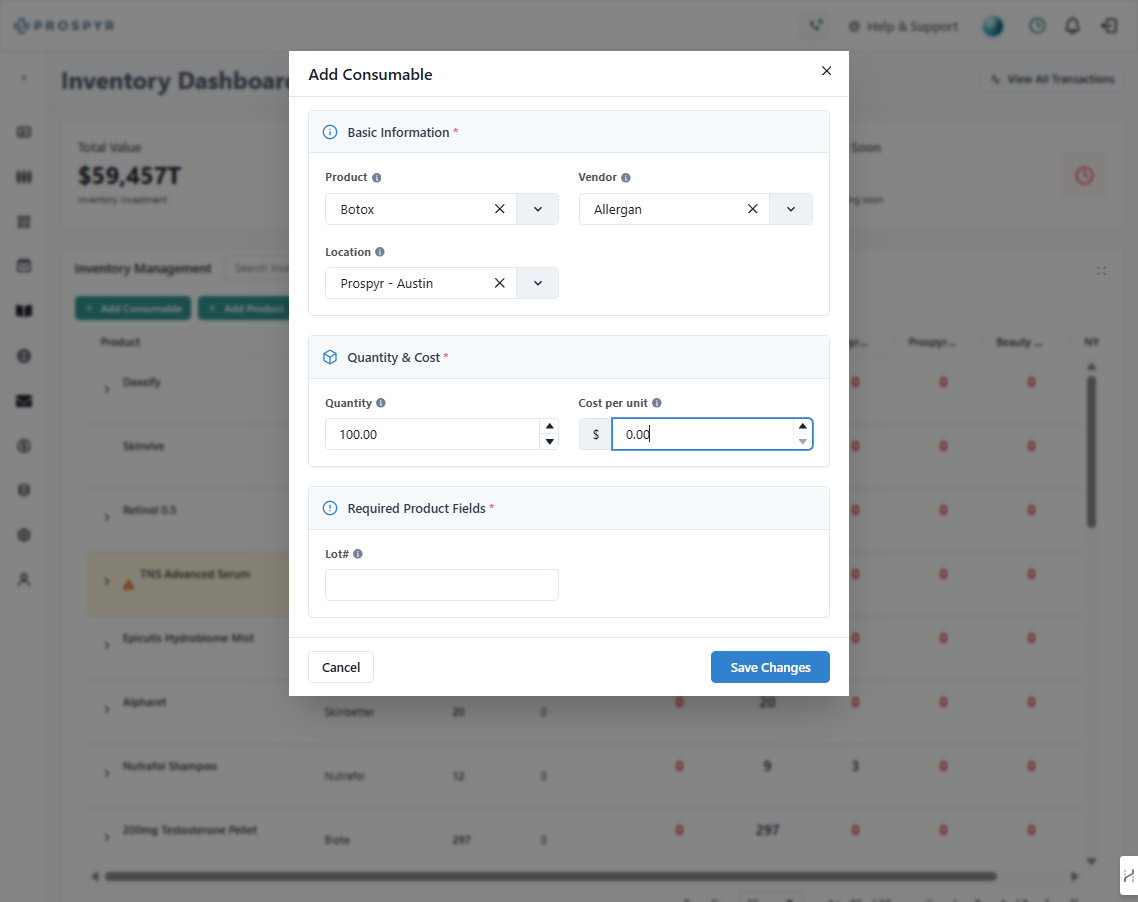Open Help & Support
This screenshot has width=1138, height=902.
click(x=904, y=27)
